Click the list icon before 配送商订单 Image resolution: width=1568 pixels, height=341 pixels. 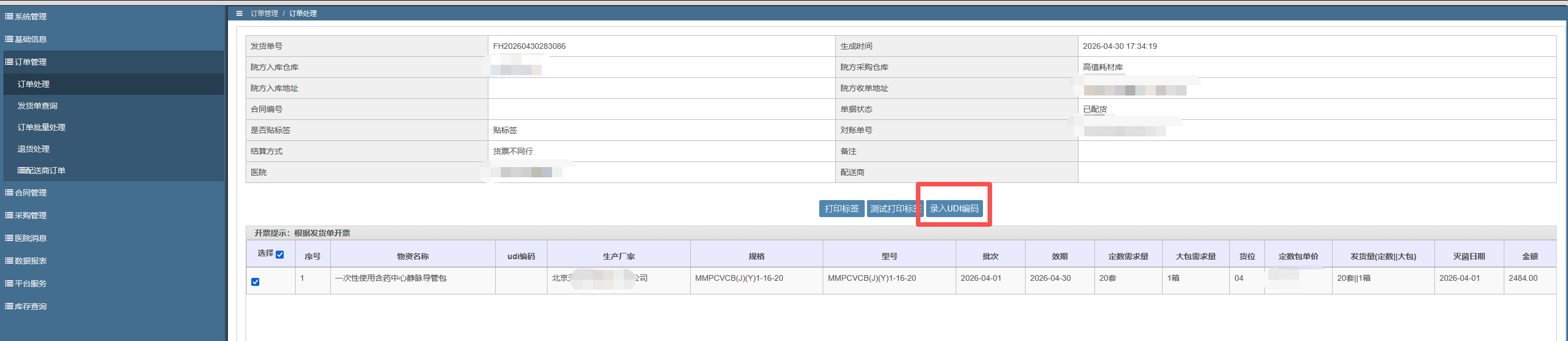pos(21,170)
